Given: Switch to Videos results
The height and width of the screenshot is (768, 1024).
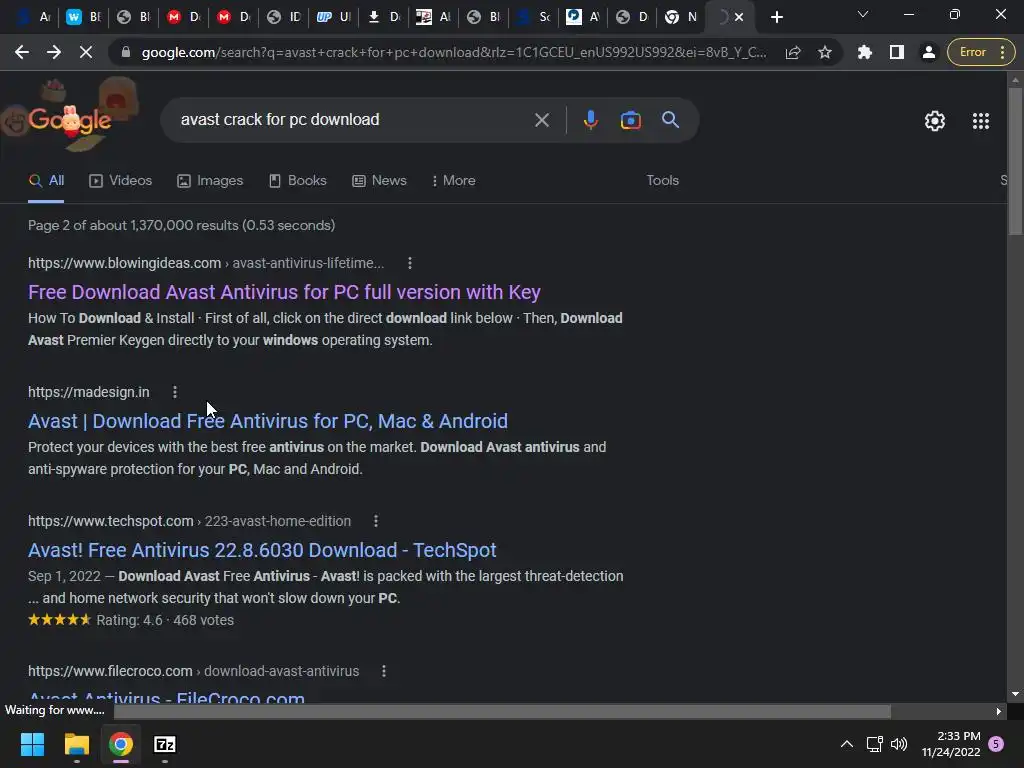Looking at the screenshot, I should [x=121, y=181].
